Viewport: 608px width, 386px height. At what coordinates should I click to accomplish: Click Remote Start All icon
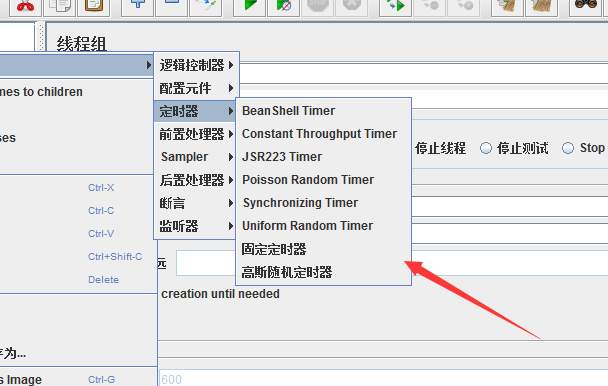point(395,7)
